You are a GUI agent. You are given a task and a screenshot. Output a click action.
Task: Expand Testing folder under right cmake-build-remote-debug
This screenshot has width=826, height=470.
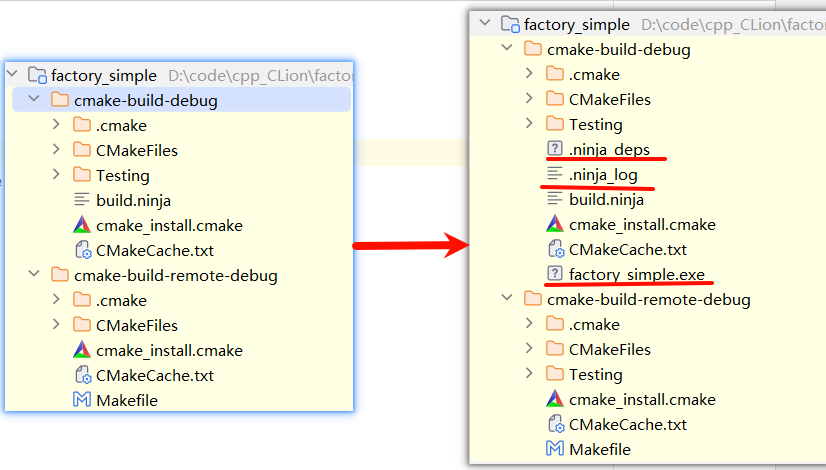[529, 374]
